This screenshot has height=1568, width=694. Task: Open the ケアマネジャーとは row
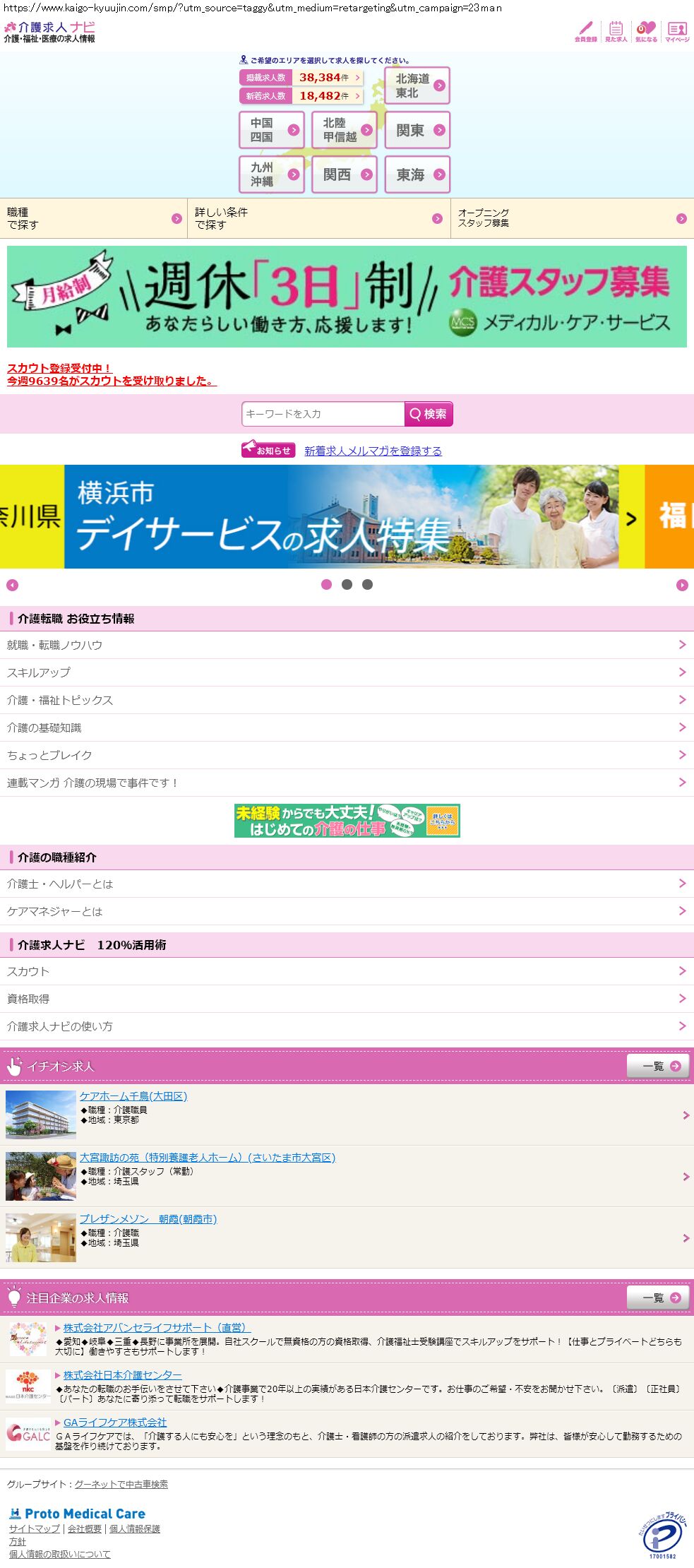(x=347, y=911)
